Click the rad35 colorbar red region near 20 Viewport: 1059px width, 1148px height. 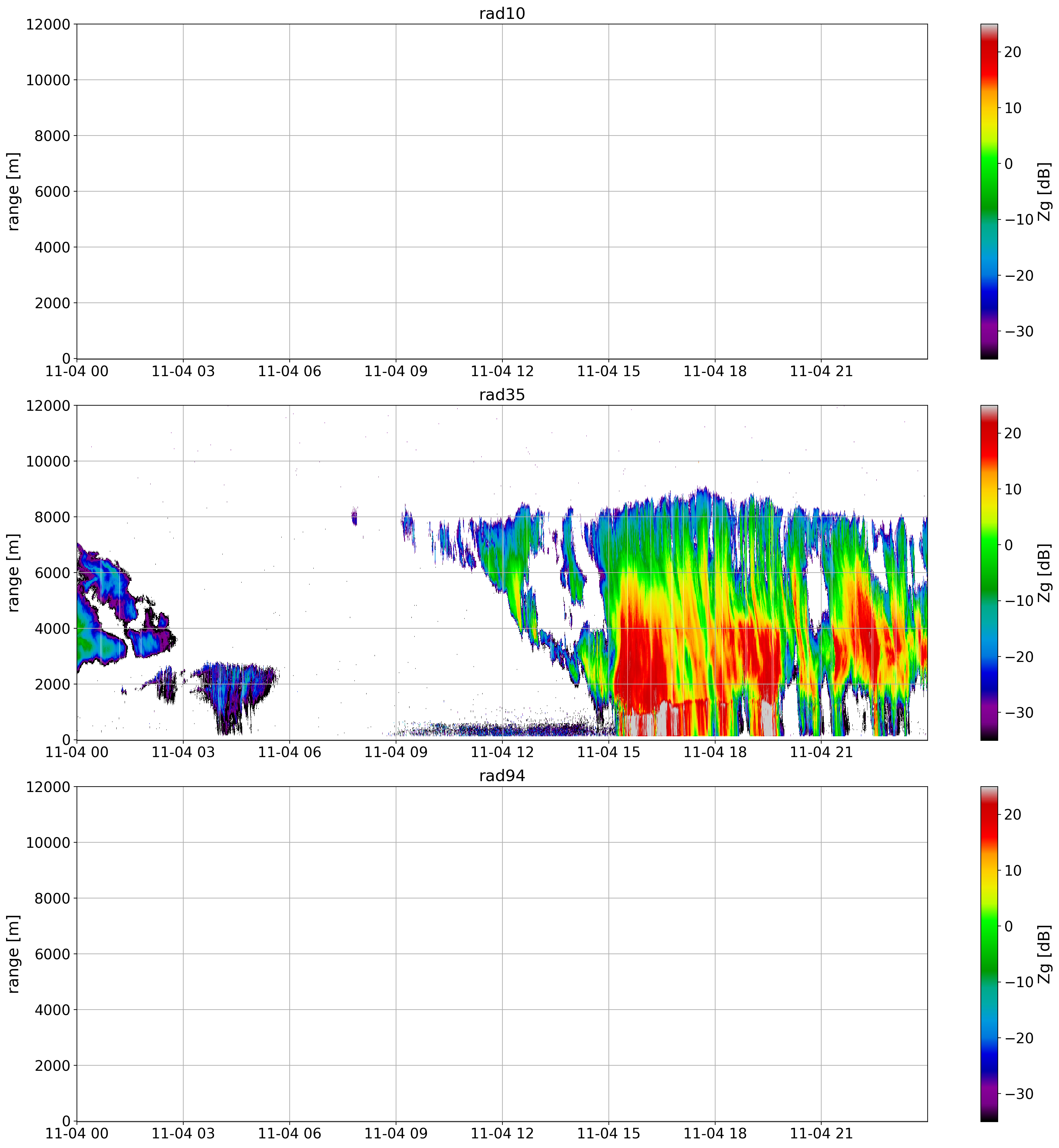(989, 433)
